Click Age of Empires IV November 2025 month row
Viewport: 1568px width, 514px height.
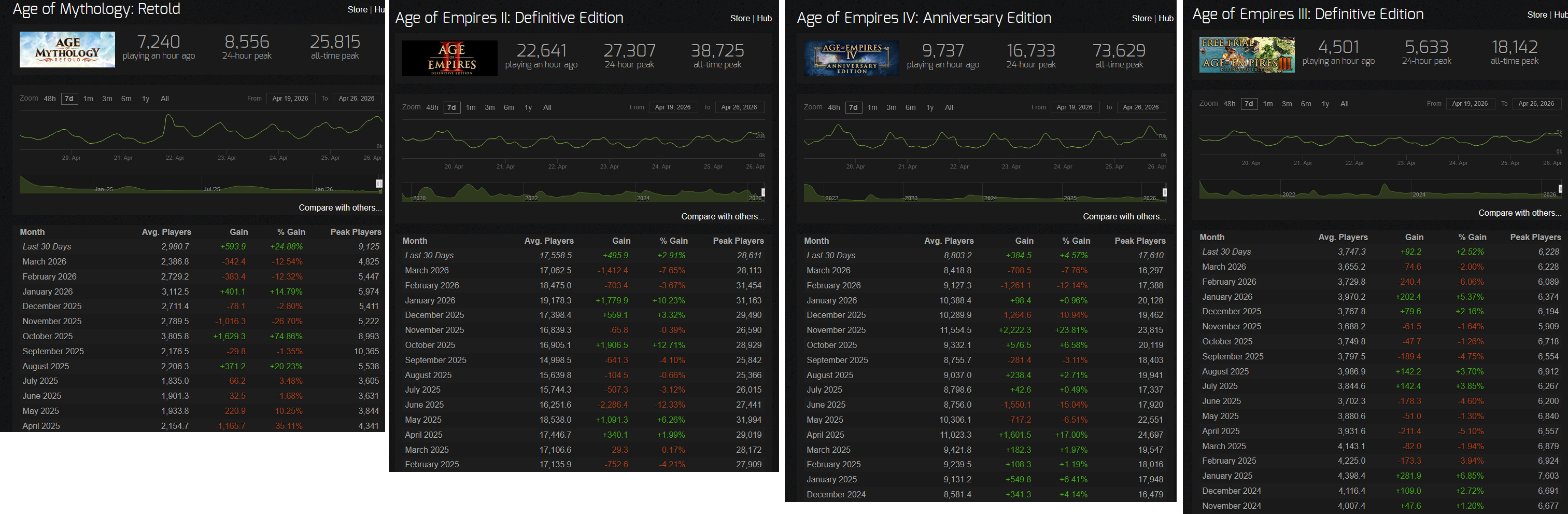(985, 330)
